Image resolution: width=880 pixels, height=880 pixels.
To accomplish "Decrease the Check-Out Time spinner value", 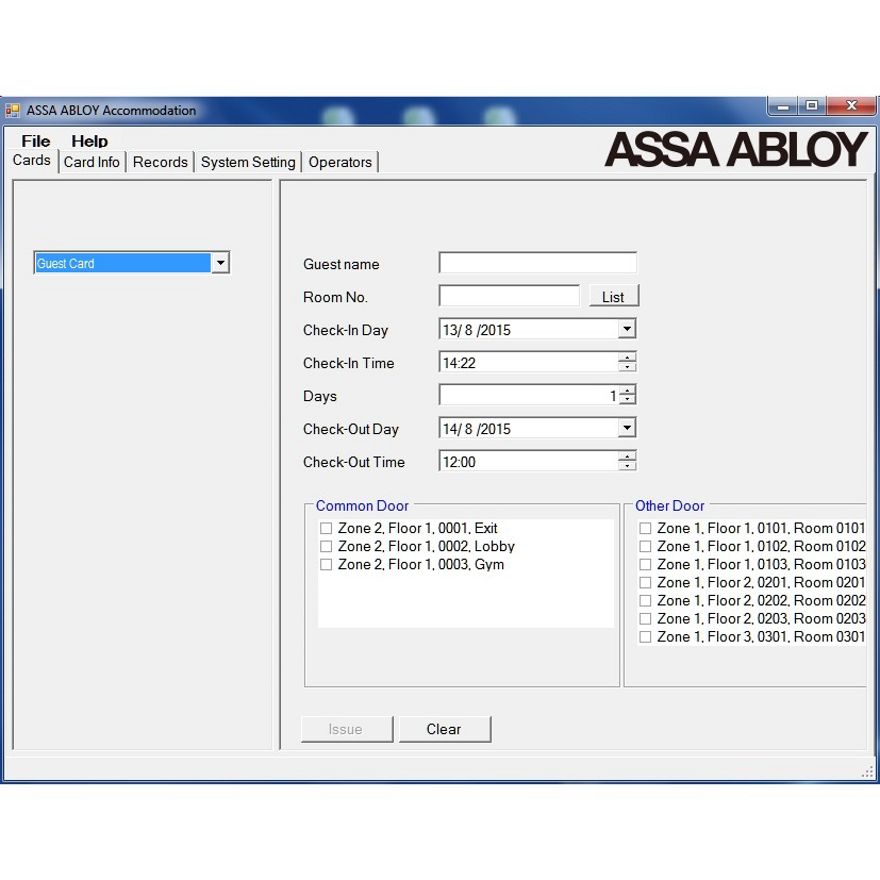I will [x=627, y=467].
